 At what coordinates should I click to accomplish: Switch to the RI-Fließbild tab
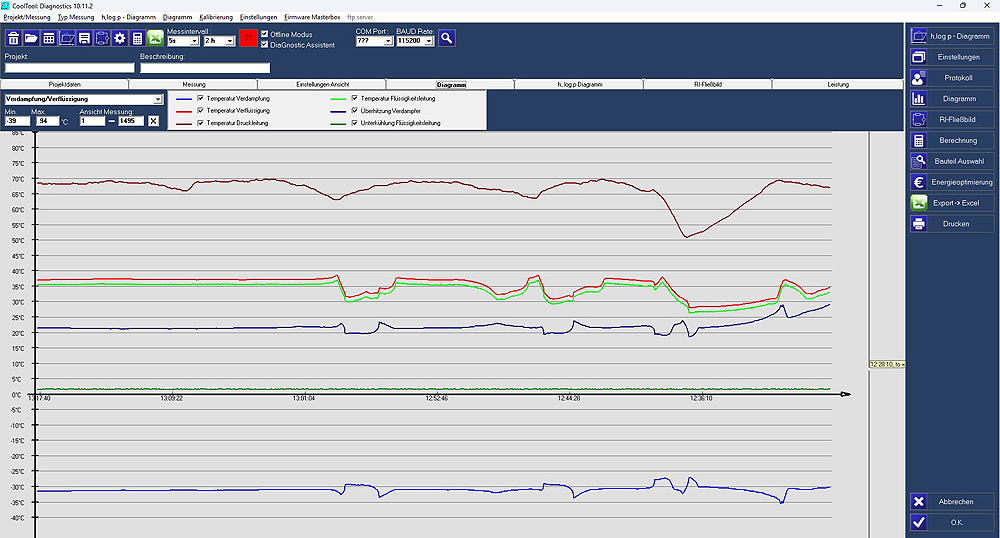pyautogui.click(x=707, y=84)
